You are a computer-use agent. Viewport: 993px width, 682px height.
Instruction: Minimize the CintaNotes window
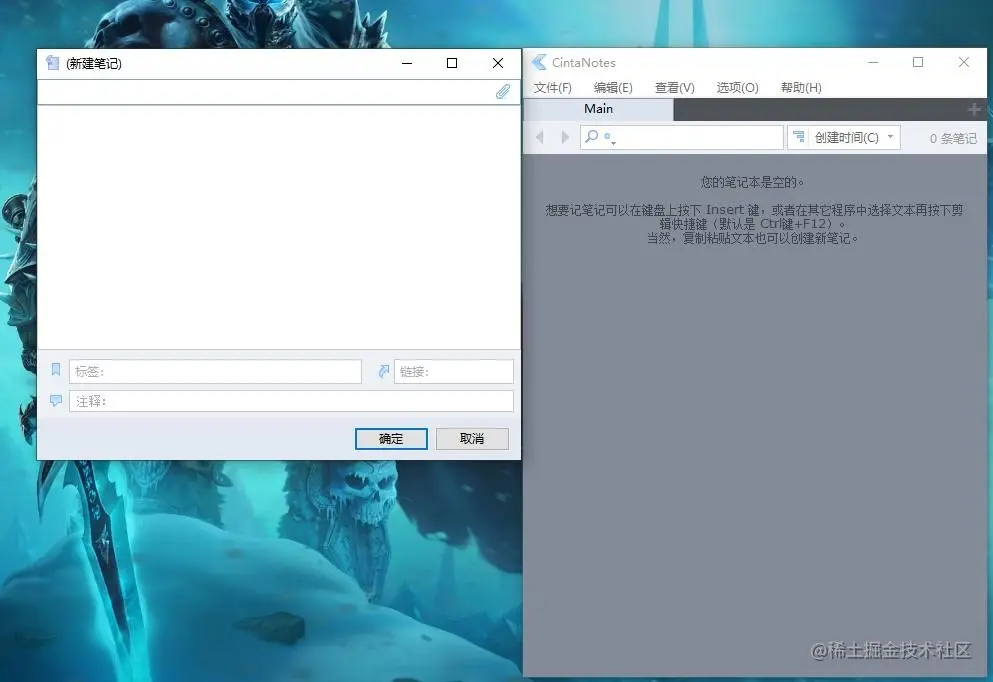point(873,62)
